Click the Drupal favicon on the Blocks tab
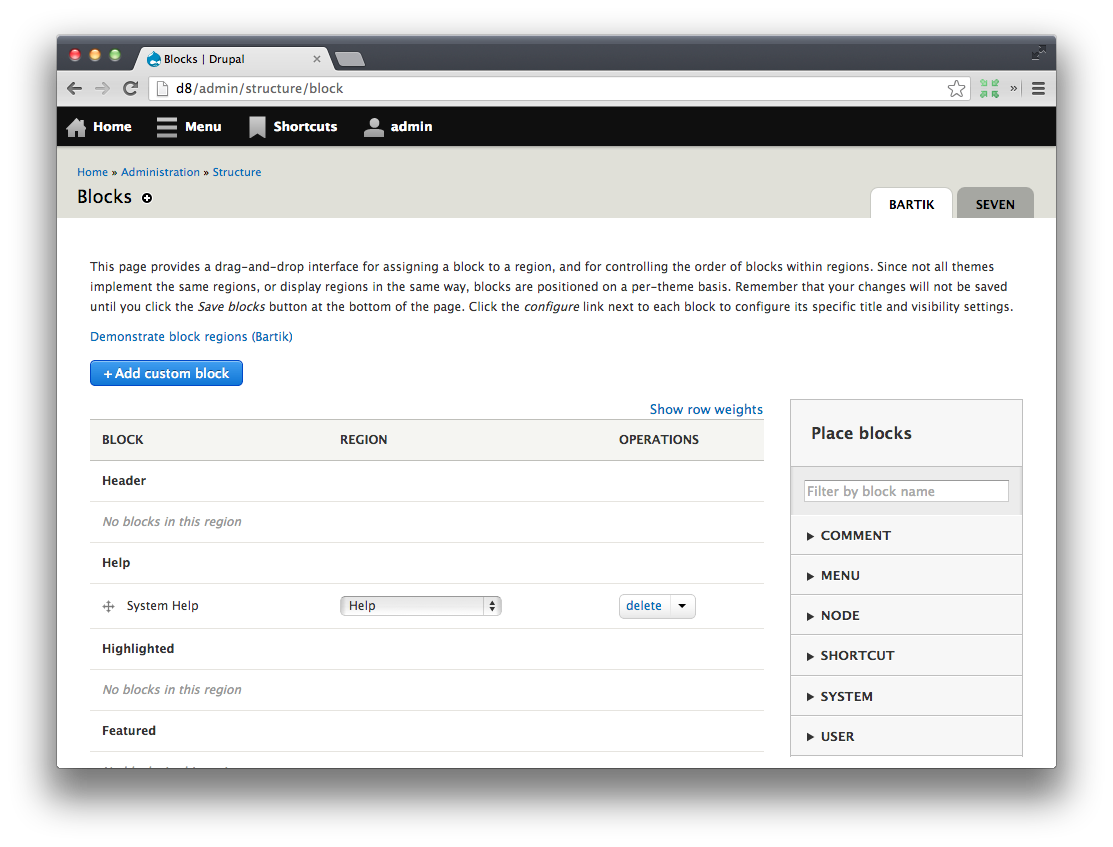Viewport: 1113px width, 847px height. coord(153,59)
